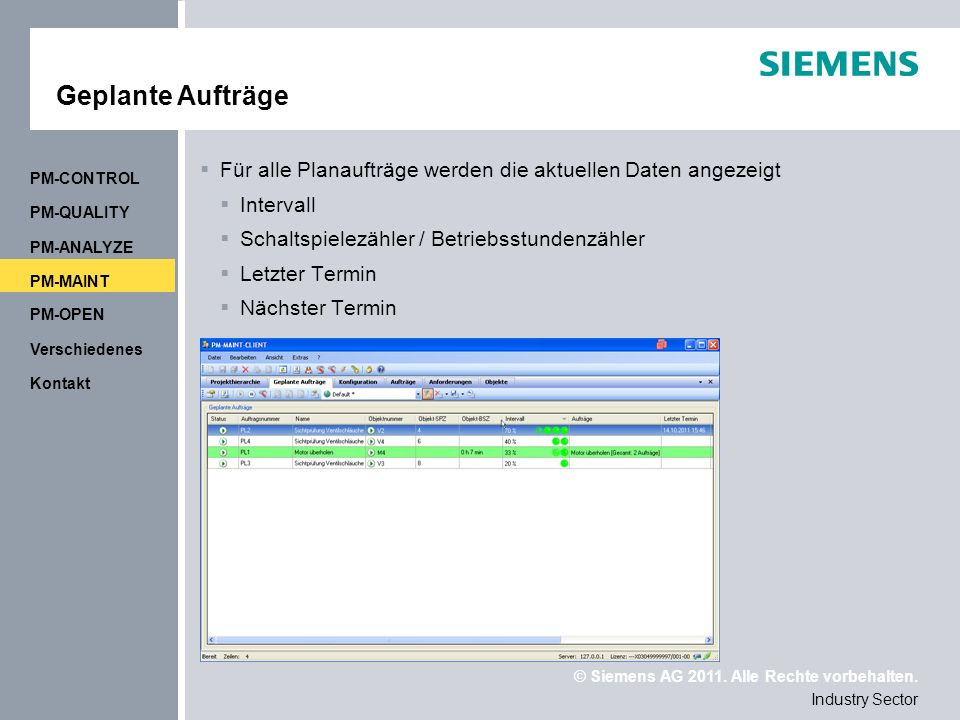Click the status icon of row PL4

[x=223, y=441]
